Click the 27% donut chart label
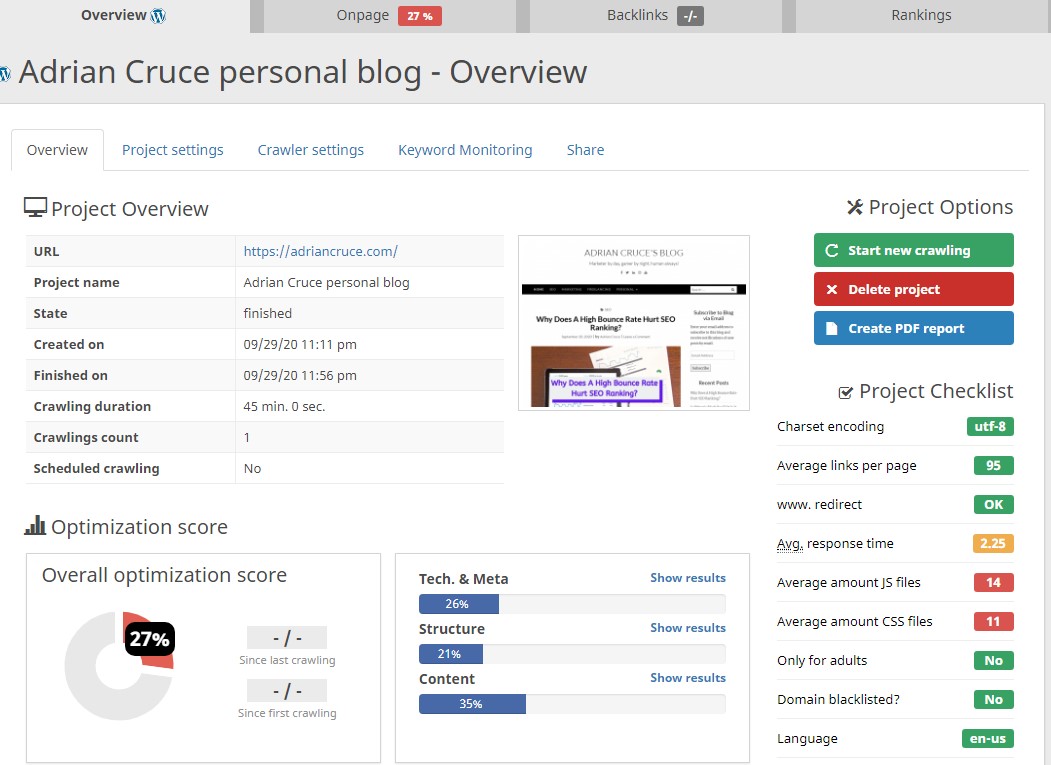Screen dimensions: 1051x765 point(149,640)
